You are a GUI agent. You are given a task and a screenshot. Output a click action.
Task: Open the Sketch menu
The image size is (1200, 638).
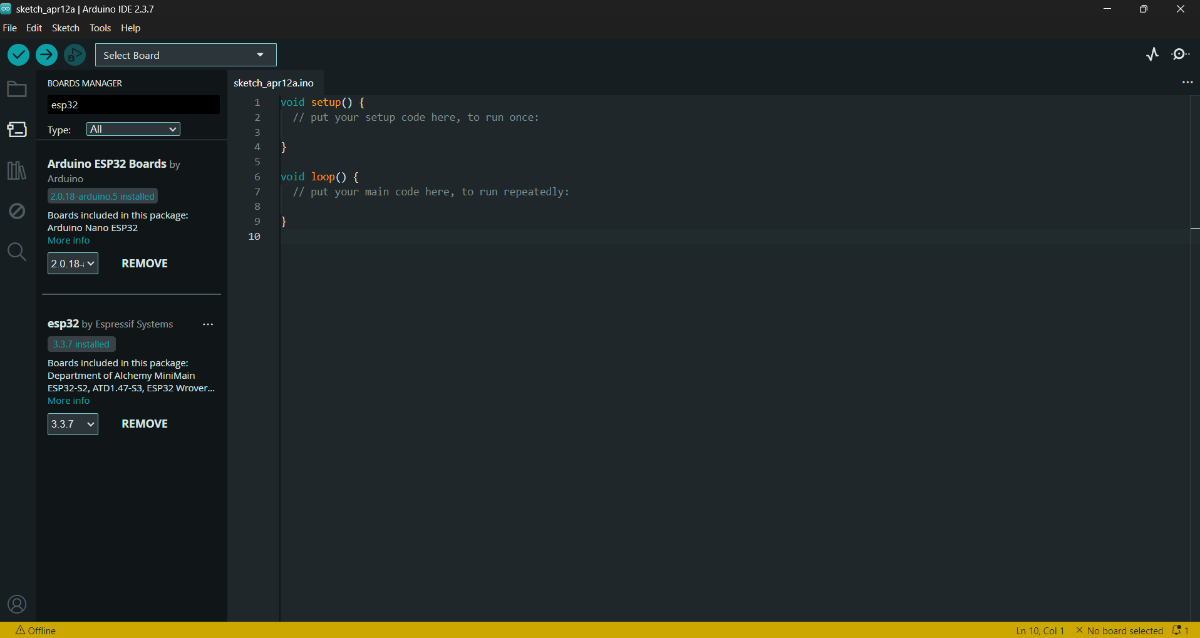pos(65,28)
